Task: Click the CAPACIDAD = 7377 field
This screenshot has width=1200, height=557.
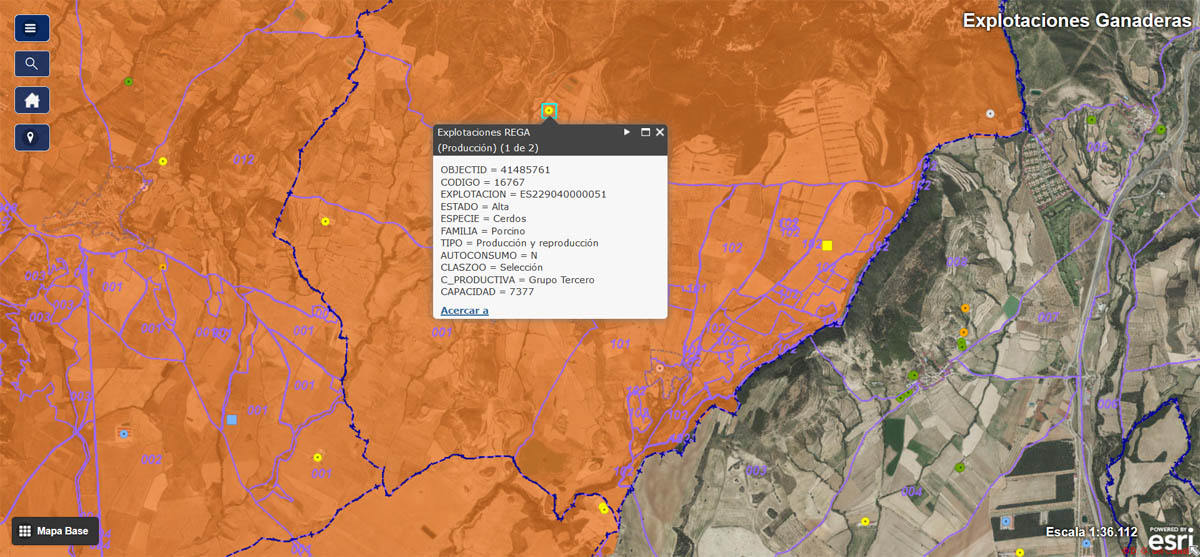Action: point(480,292)
